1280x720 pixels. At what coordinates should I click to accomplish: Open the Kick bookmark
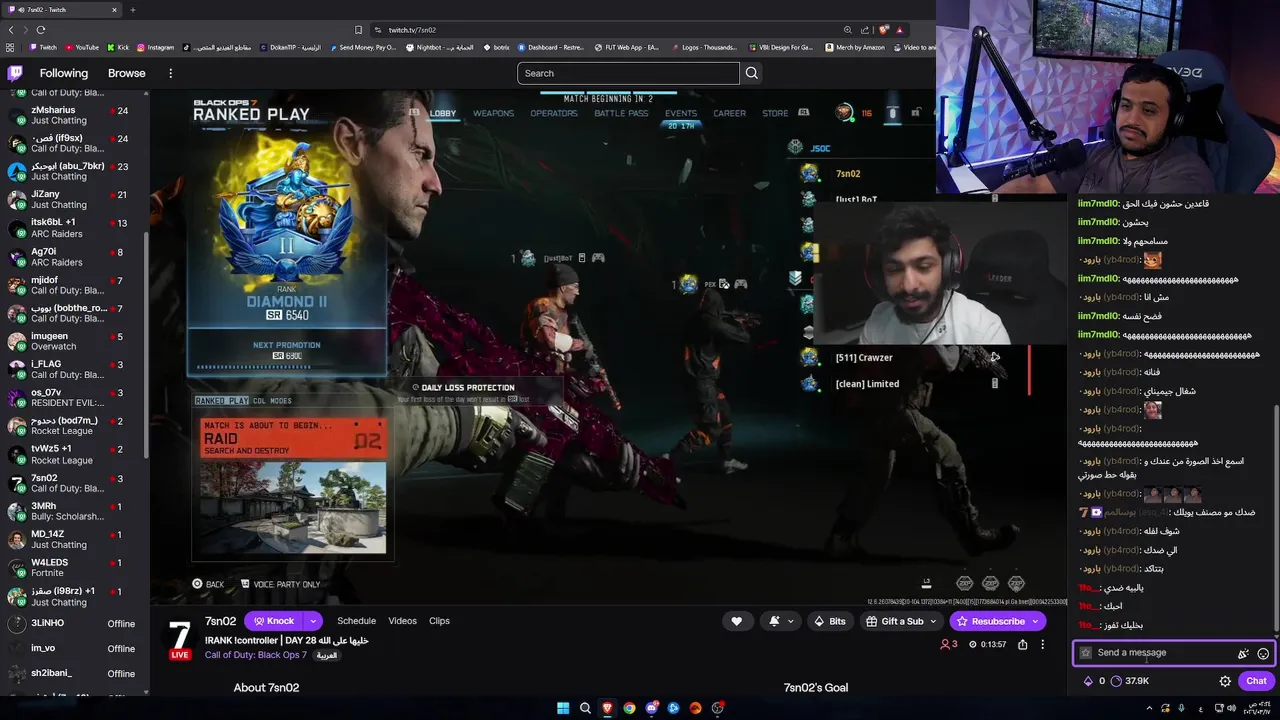tap(117, 47)
